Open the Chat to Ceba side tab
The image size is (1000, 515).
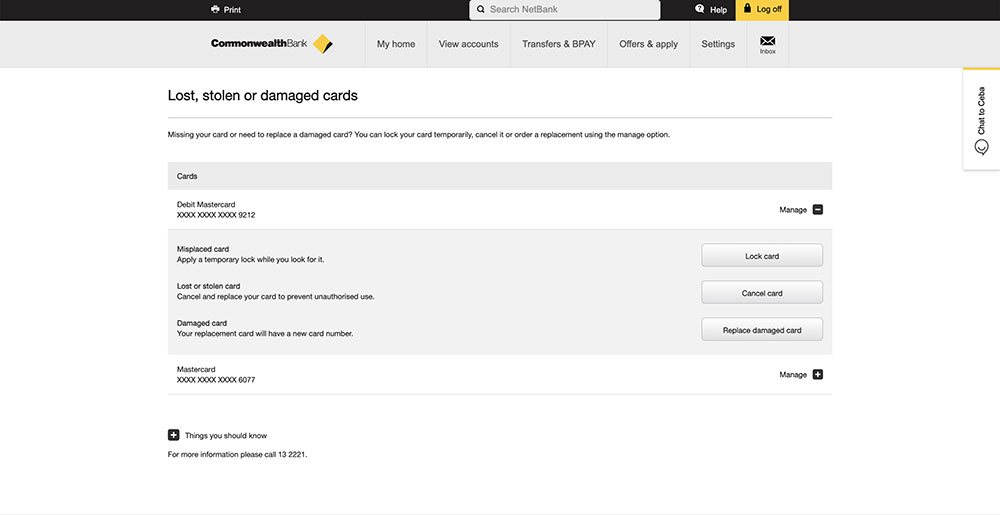[x=982, y=119]
